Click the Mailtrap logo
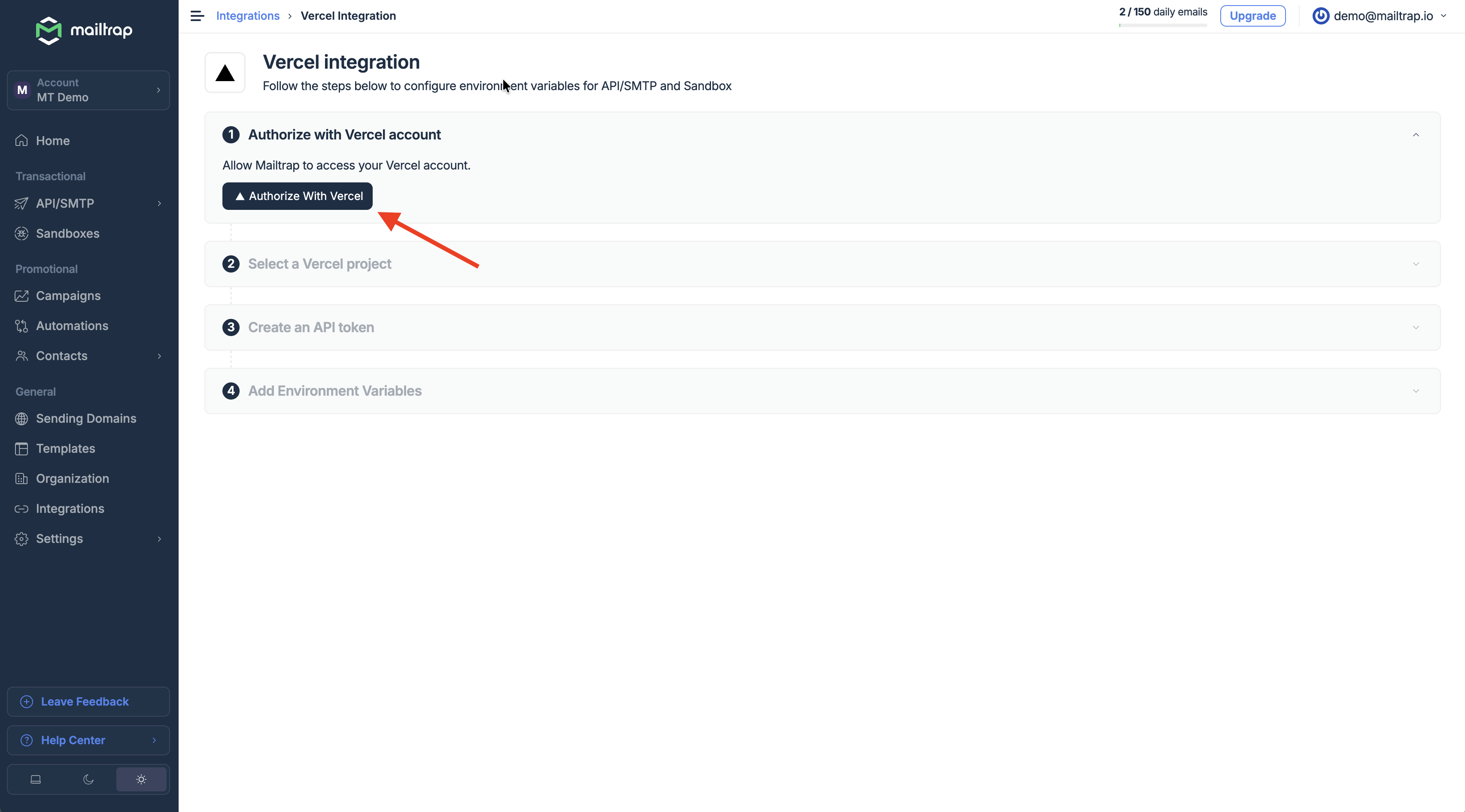The height and width of the screenshot is (812, 1465). [84, 30]
